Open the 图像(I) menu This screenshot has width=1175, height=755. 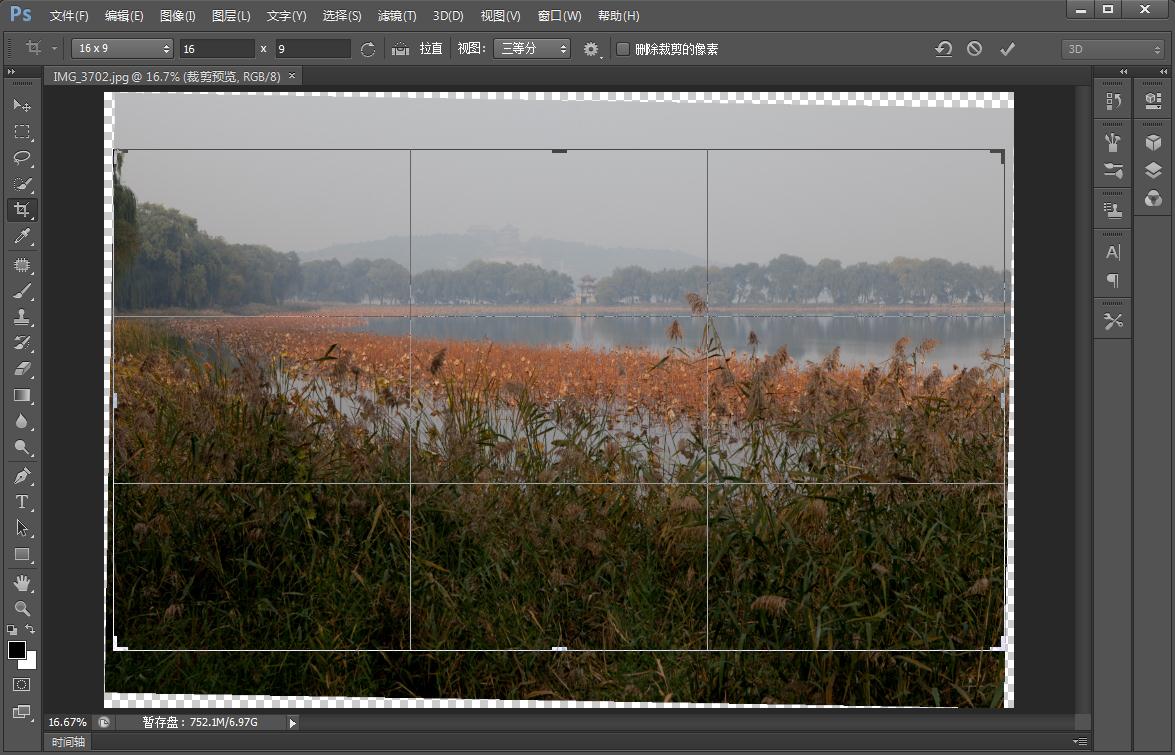[177, 16]
